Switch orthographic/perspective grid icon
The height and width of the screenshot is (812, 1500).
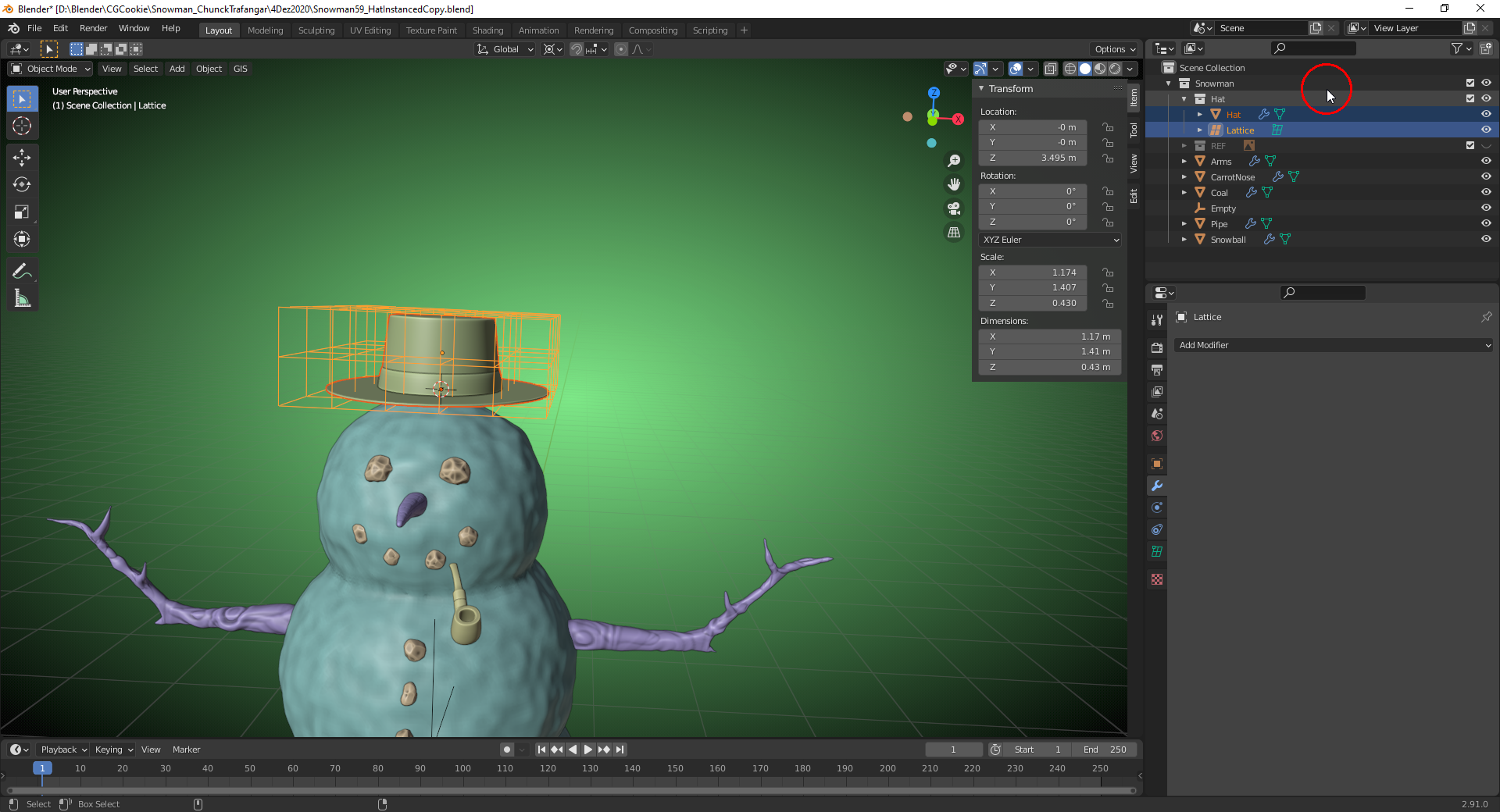954,233
